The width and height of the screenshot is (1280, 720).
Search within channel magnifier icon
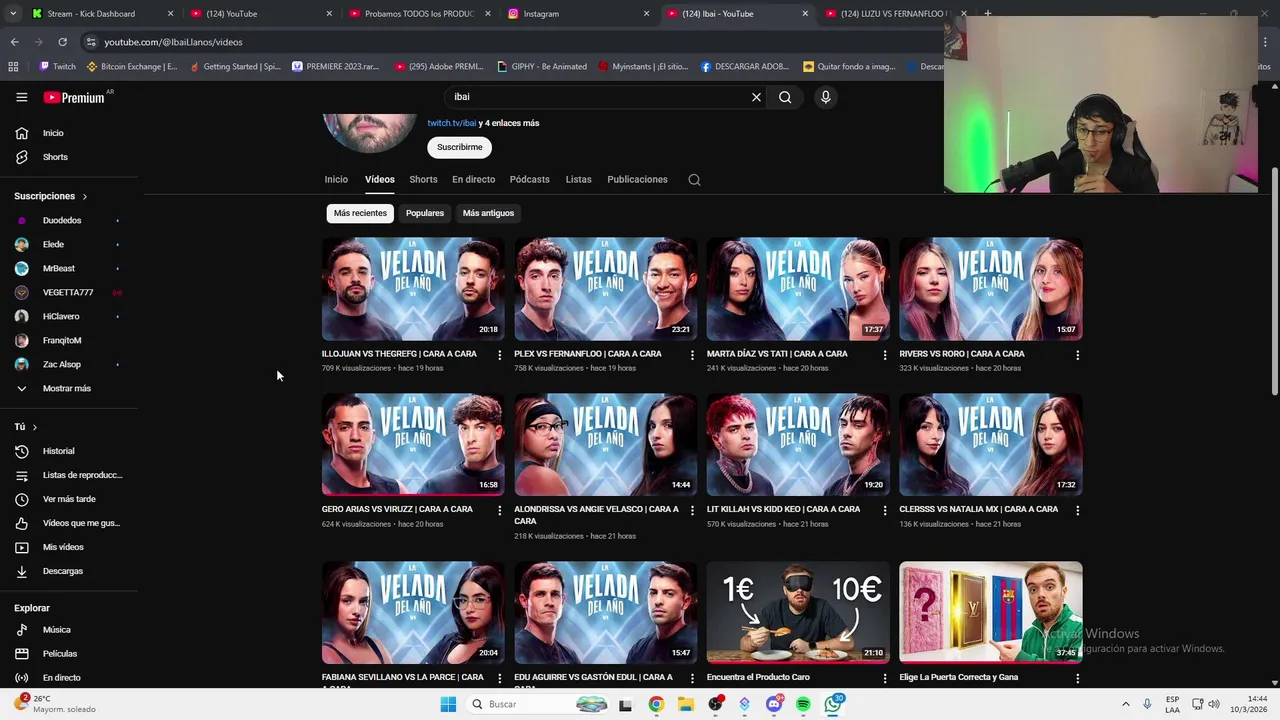click(x=694, y=180)
